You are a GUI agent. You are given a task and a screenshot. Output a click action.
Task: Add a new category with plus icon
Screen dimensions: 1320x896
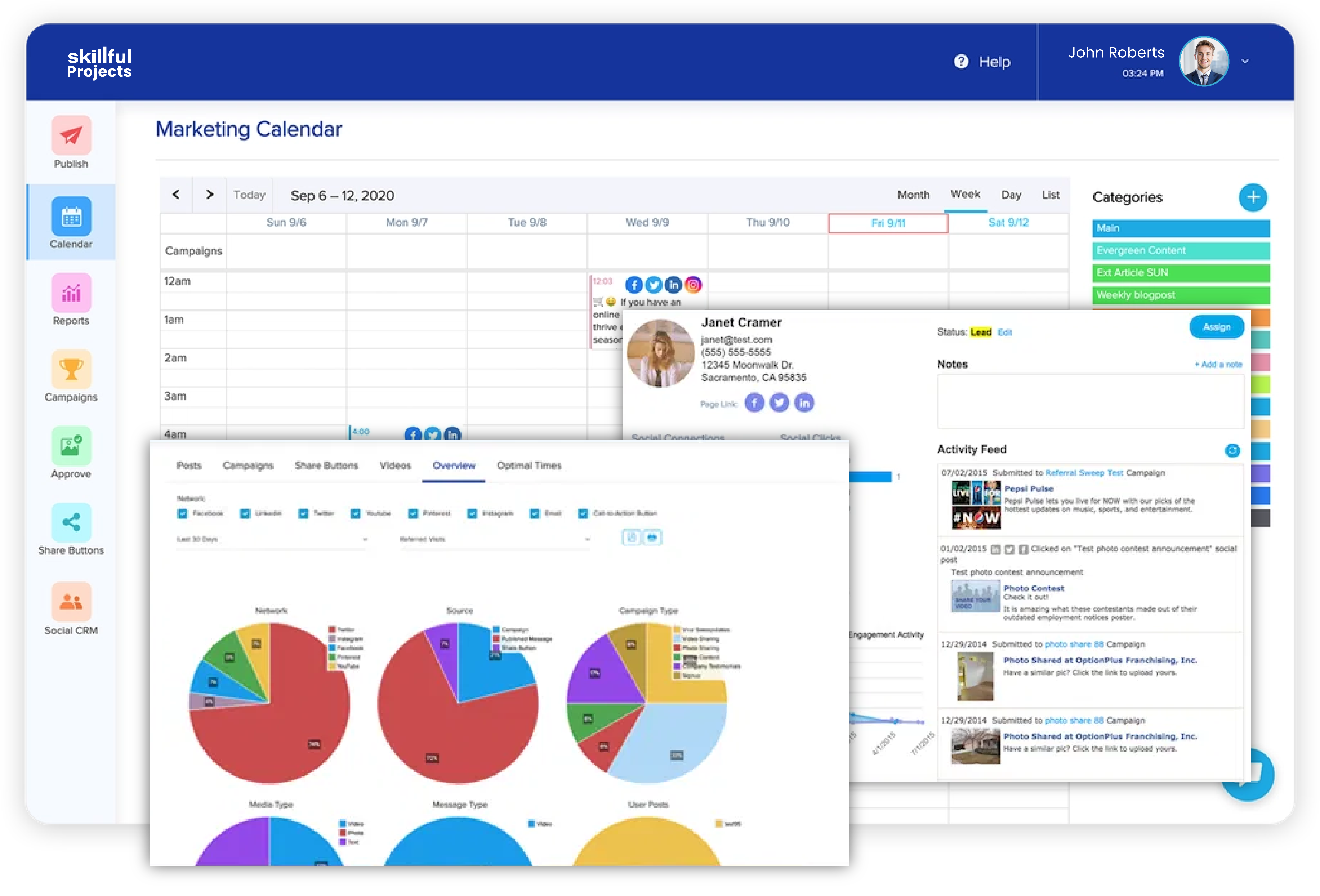coord(1253,197)
